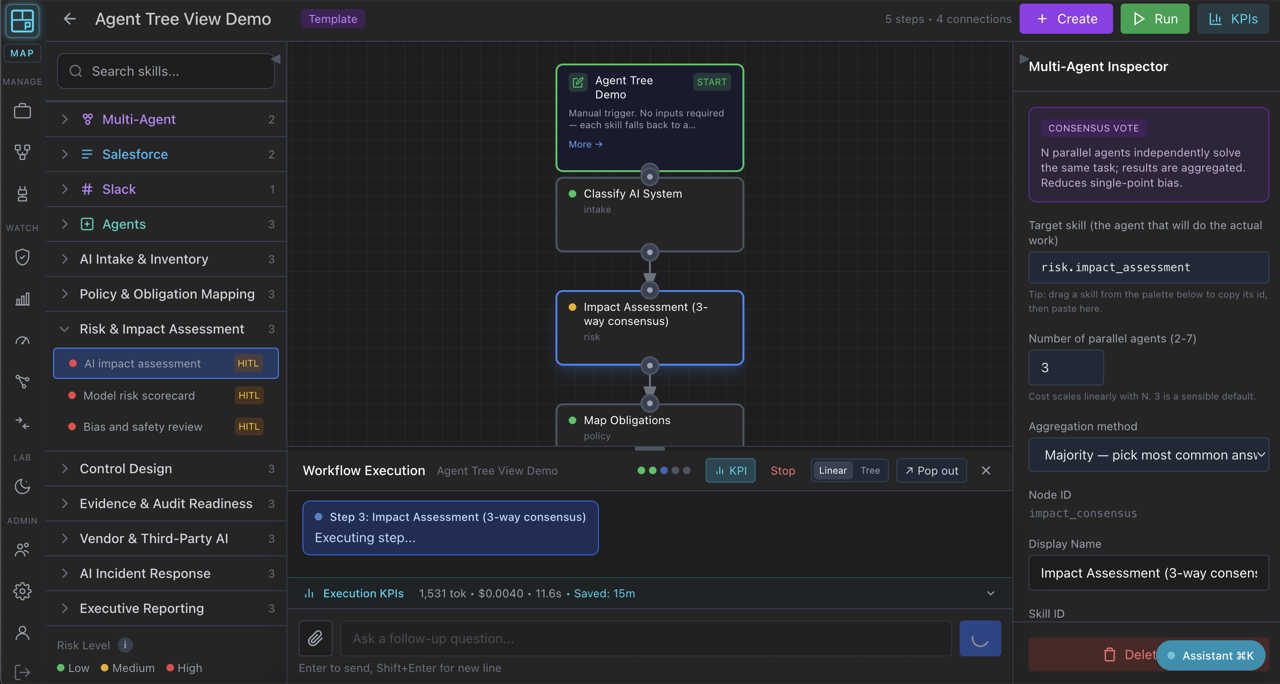
Task: Click the loading send button
Action: click(980, 638)
